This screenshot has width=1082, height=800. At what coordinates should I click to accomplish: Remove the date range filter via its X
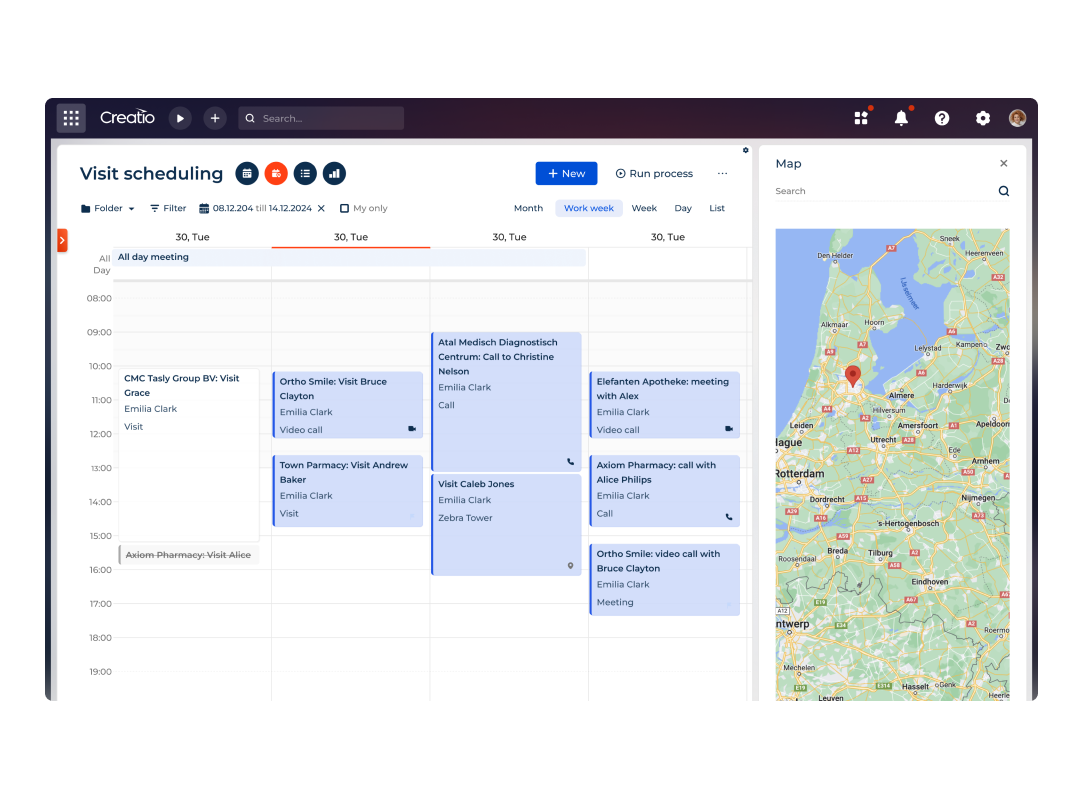(x=323, y=208)
